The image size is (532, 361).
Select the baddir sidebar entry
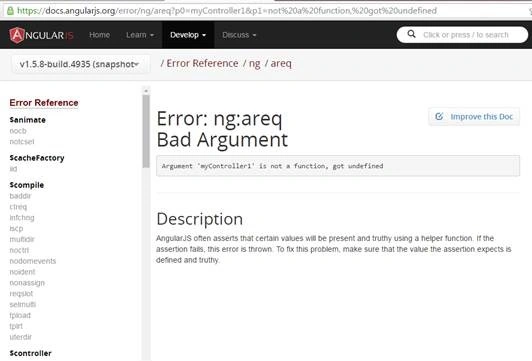20,196
